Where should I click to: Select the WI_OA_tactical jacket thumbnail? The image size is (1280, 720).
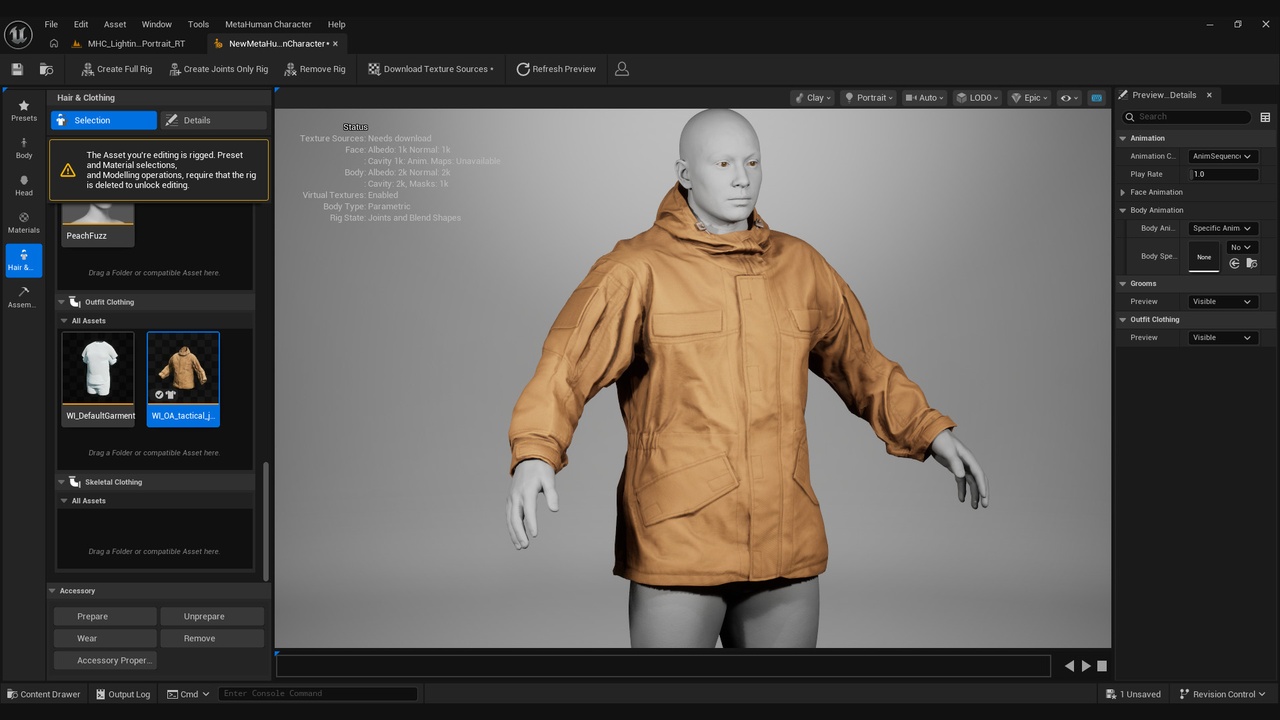coord(183,379)
